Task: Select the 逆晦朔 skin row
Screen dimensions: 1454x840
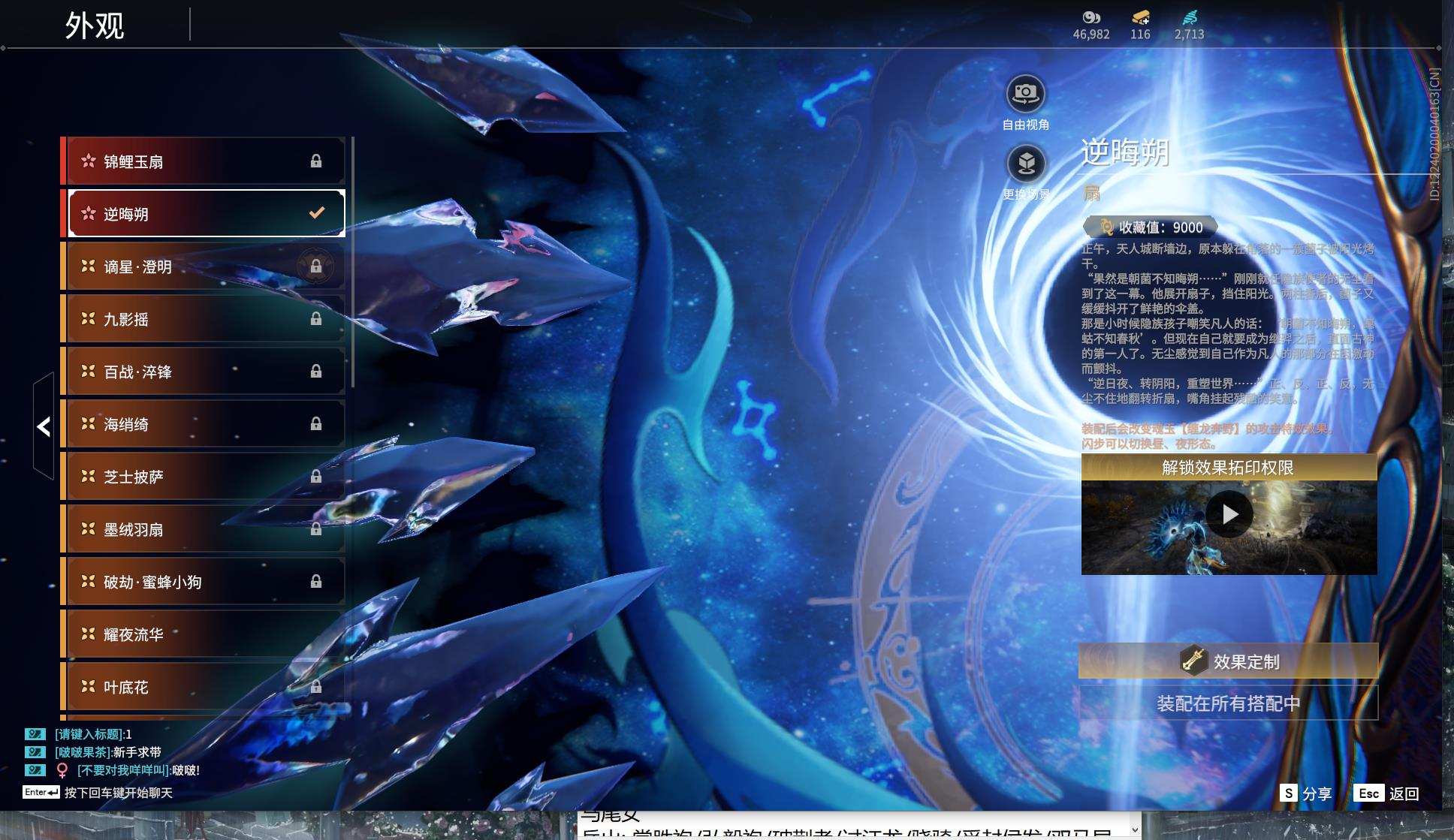Action: tap(203, 214)
